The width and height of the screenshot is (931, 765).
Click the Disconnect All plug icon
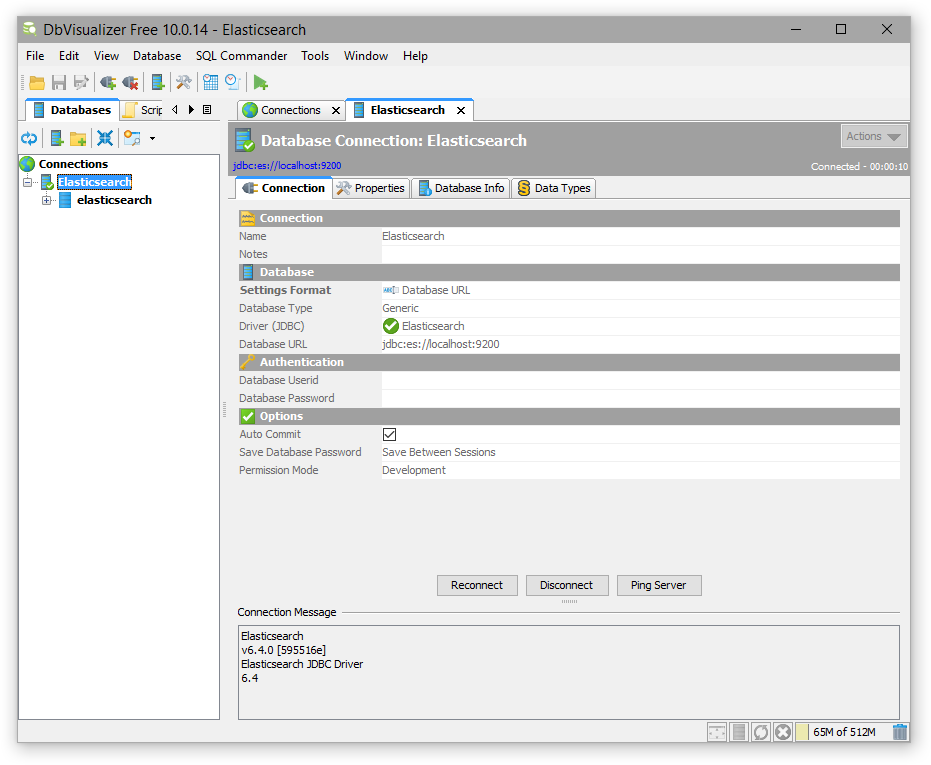[x=130, y=83]
